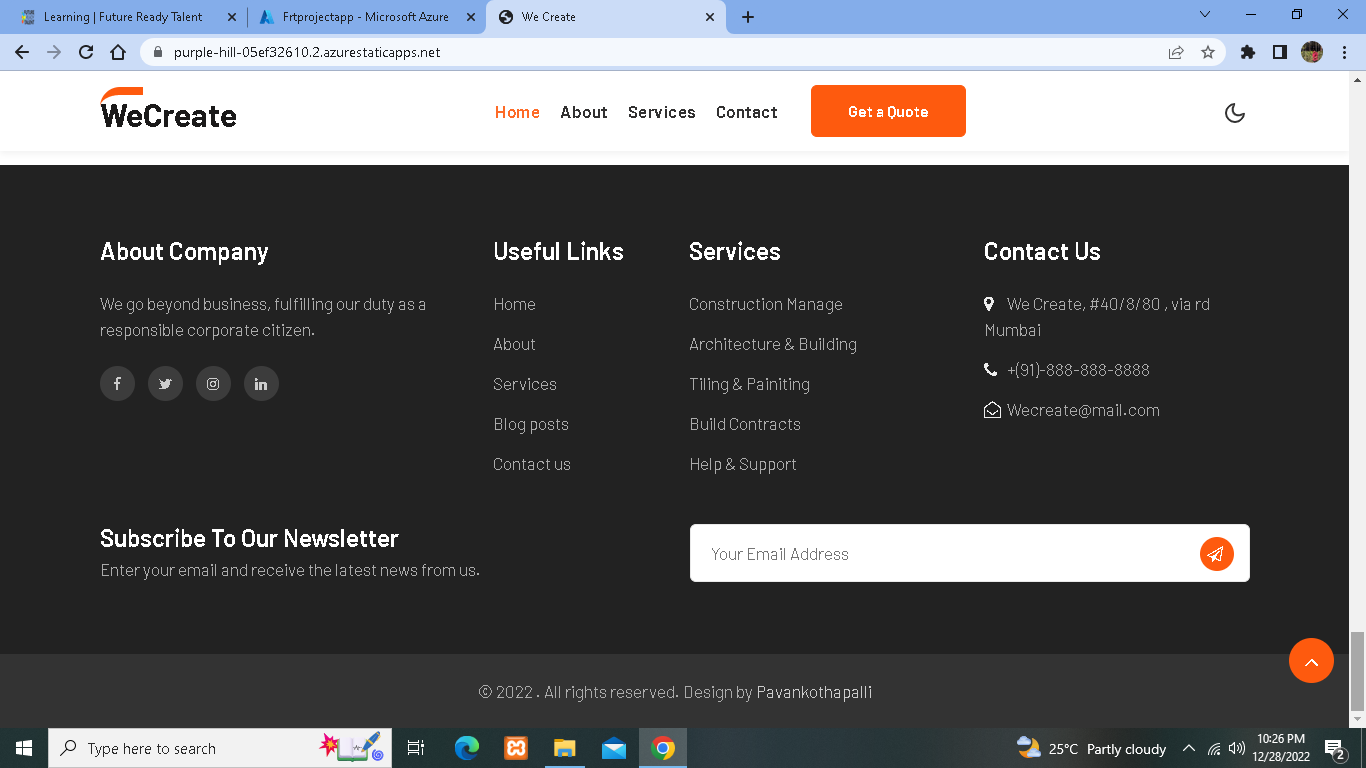The height and width of the screenshot is (768, 1366).
Task: Click the WeCreate logo
Action: click(168, 108)
